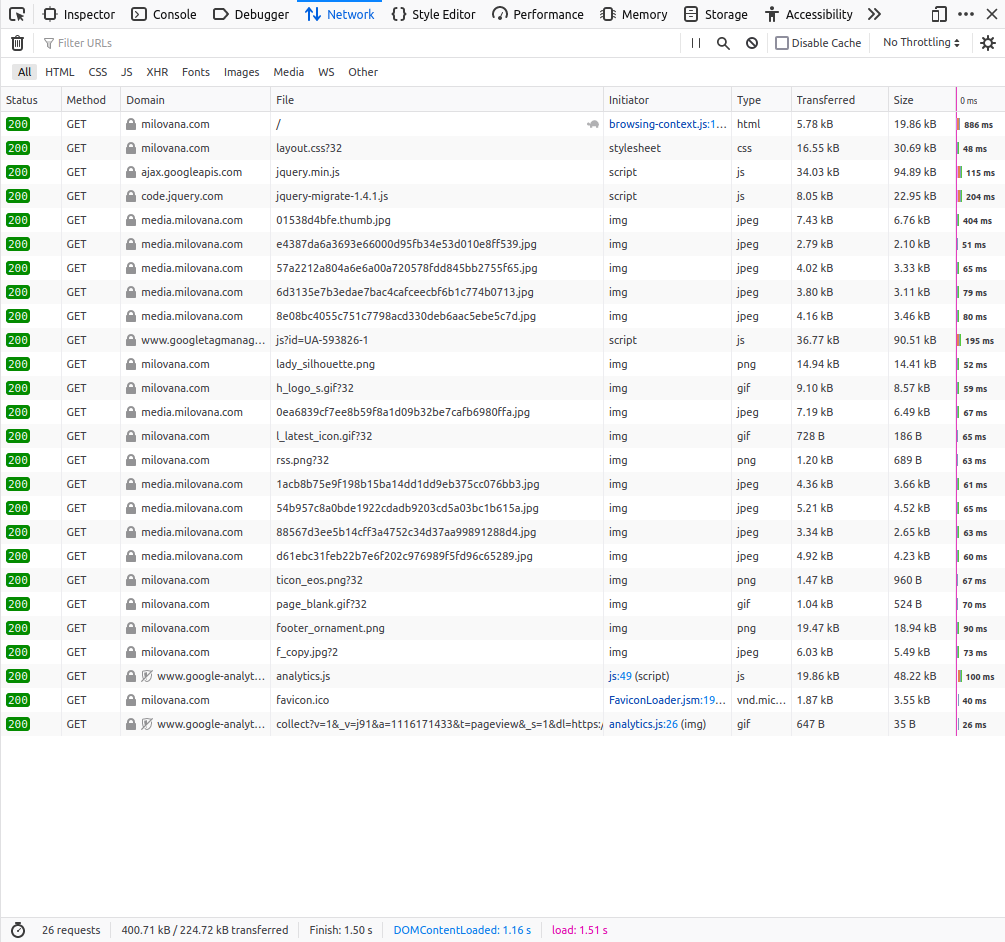Clear the network log with trash icon
The image size is (1005, 942).
(x=17, y=43)
